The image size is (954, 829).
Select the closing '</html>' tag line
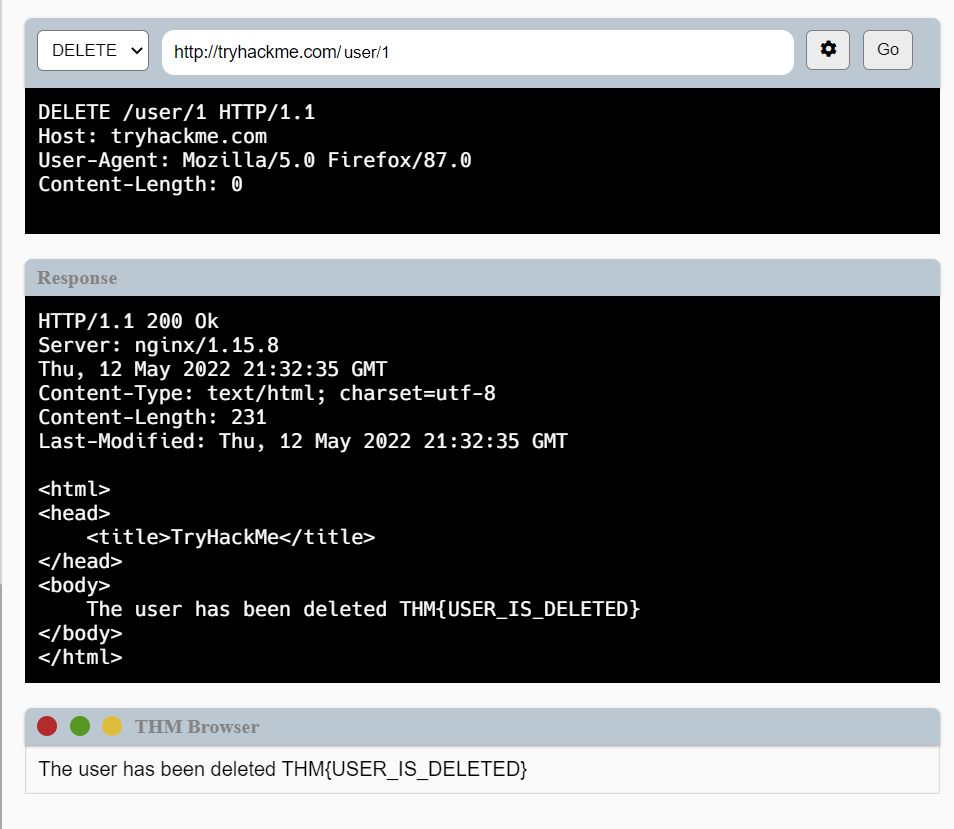coord(80,657)
